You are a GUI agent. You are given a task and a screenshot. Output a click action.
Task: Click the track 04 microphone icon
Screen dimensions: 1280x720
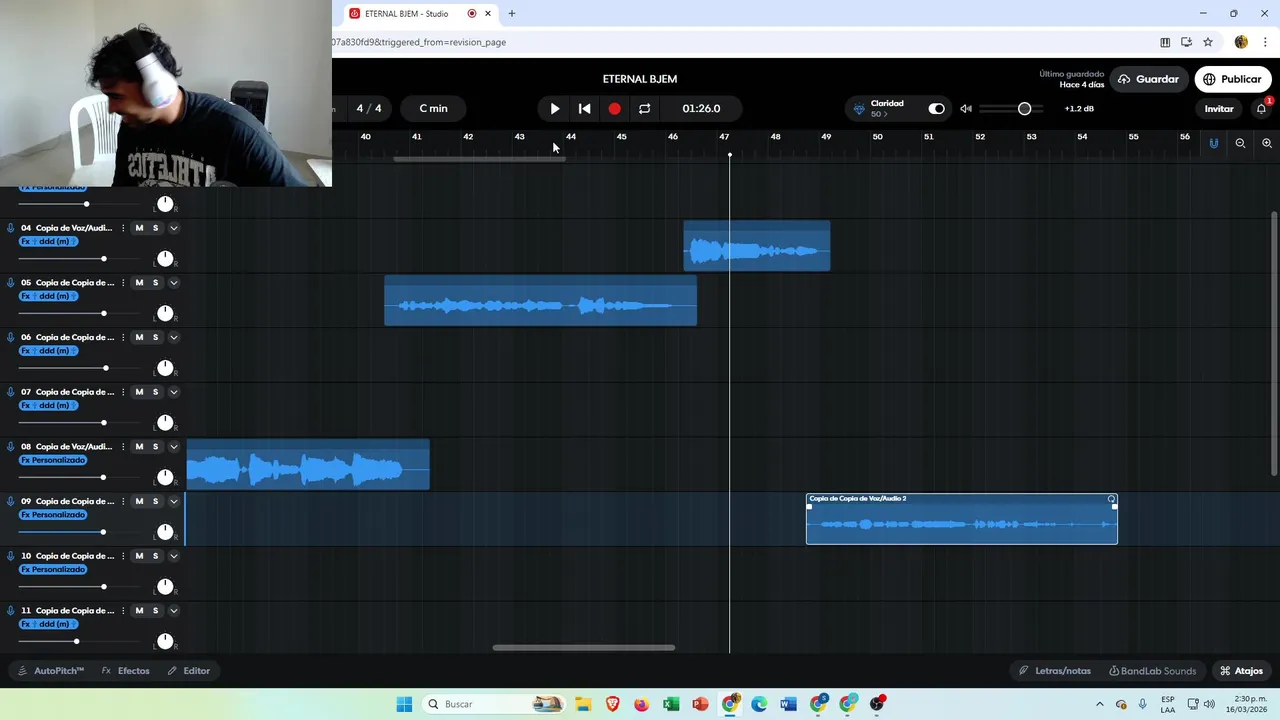click(x=10, y=228)
